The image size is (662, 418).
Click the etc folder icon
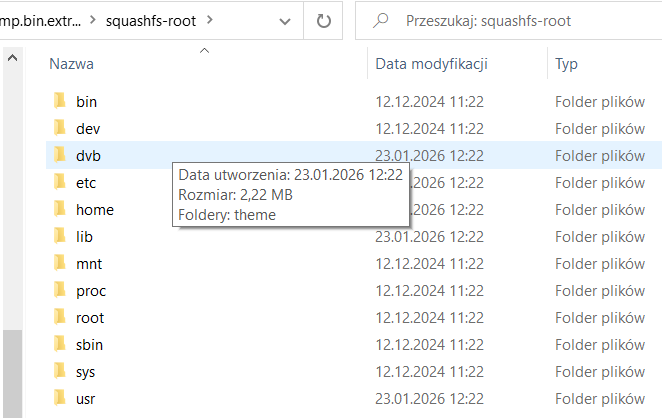pos(60,182)
